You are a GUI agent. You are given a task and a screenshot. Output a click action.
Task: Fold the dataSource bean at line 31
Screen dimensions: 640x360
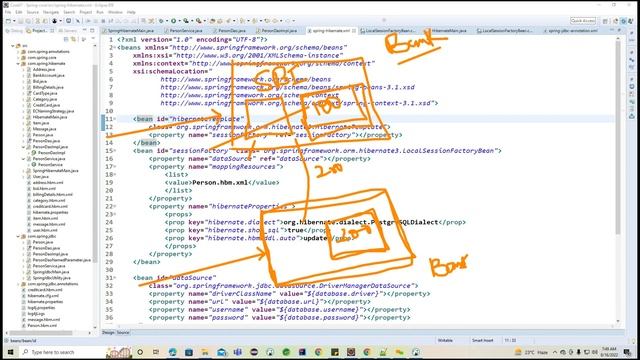pyautogui.click(x=115, y=278)
